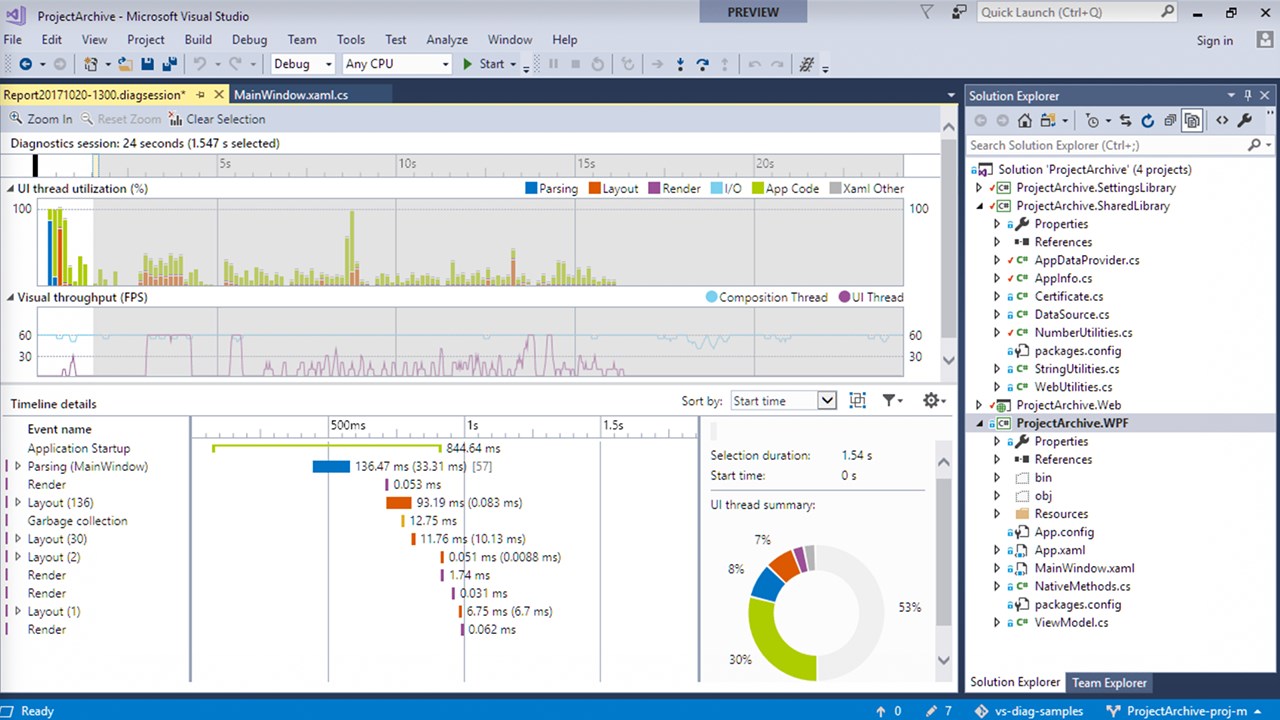Close the Report diagsession tab

coord(217,95)
